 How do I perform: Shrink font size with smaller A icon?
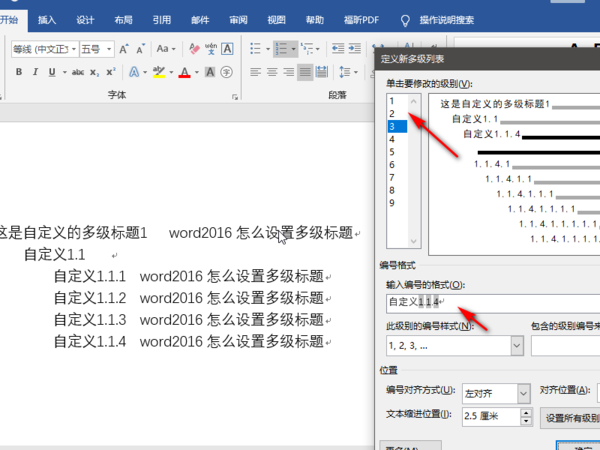pos(140,49)
